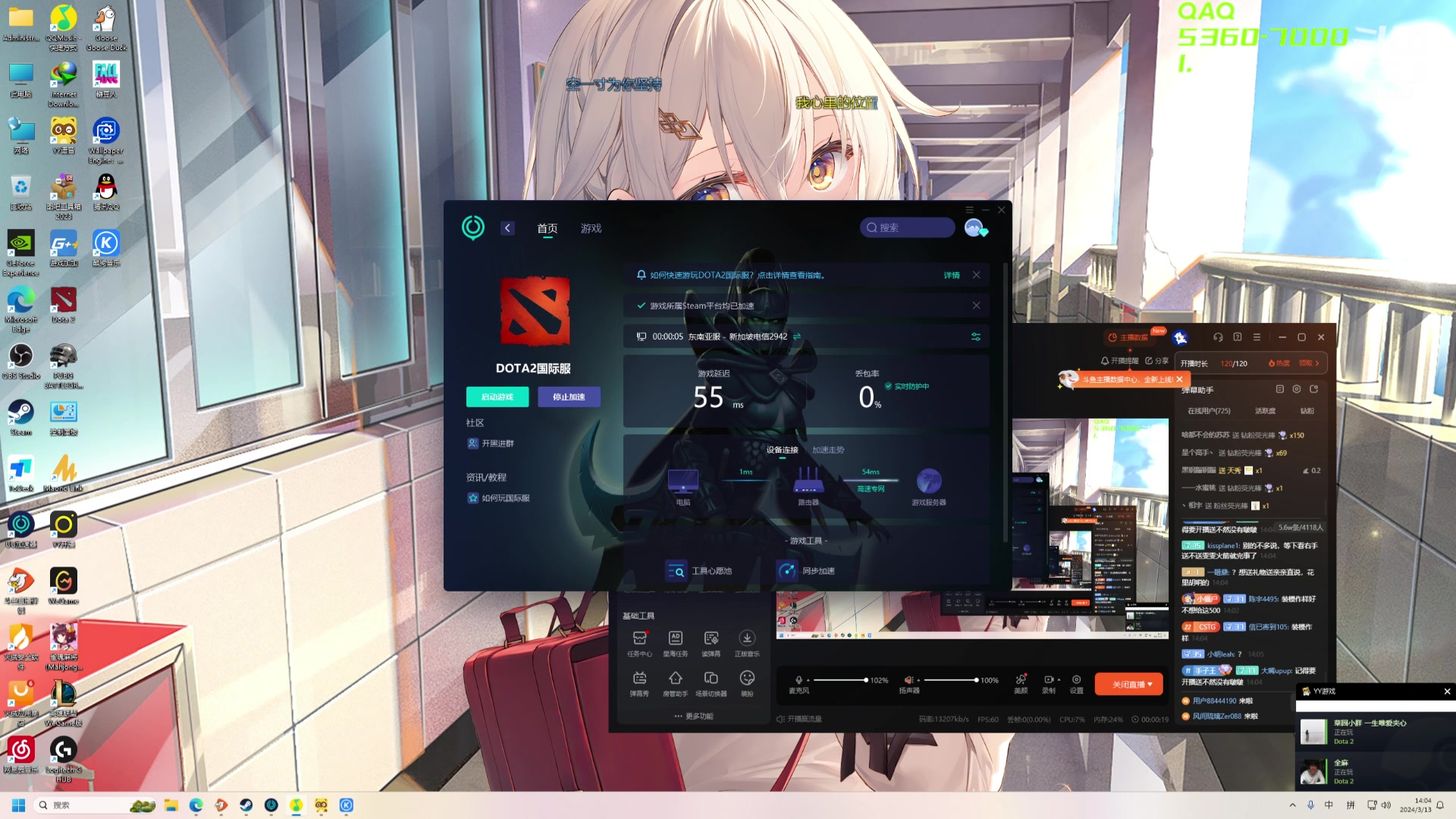Mute the 麦克风 microphone icon

[799, 680]
